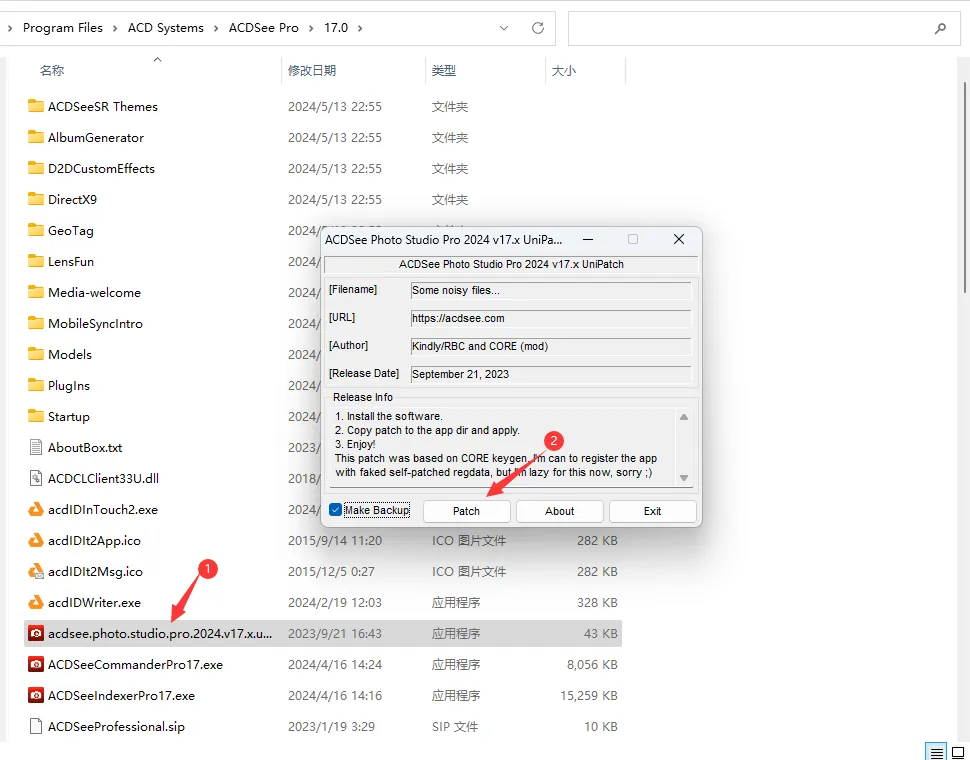
Task: Click the acdIDInTouch2.exe icon
Action: 36,509
